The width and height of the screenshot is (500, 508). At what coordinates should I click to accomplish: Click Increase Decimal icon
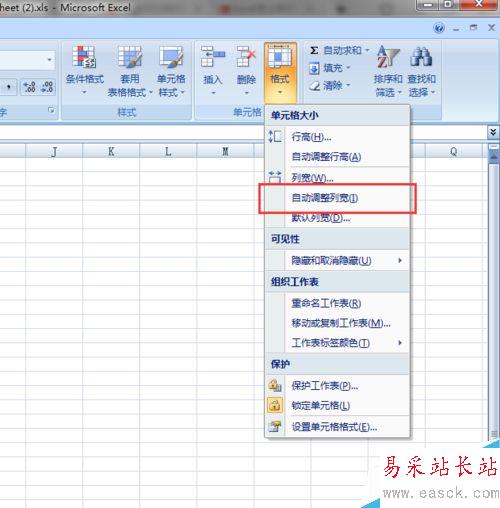tap(29, 87)
